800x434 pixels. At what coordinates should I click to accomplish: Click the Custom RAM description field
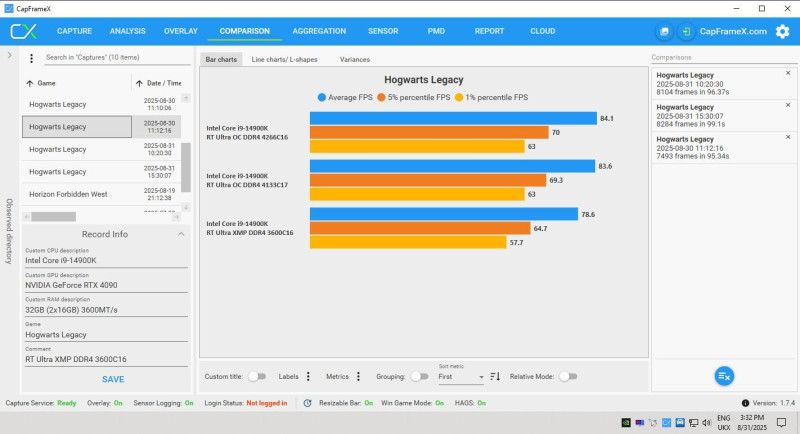pos(106,310)
